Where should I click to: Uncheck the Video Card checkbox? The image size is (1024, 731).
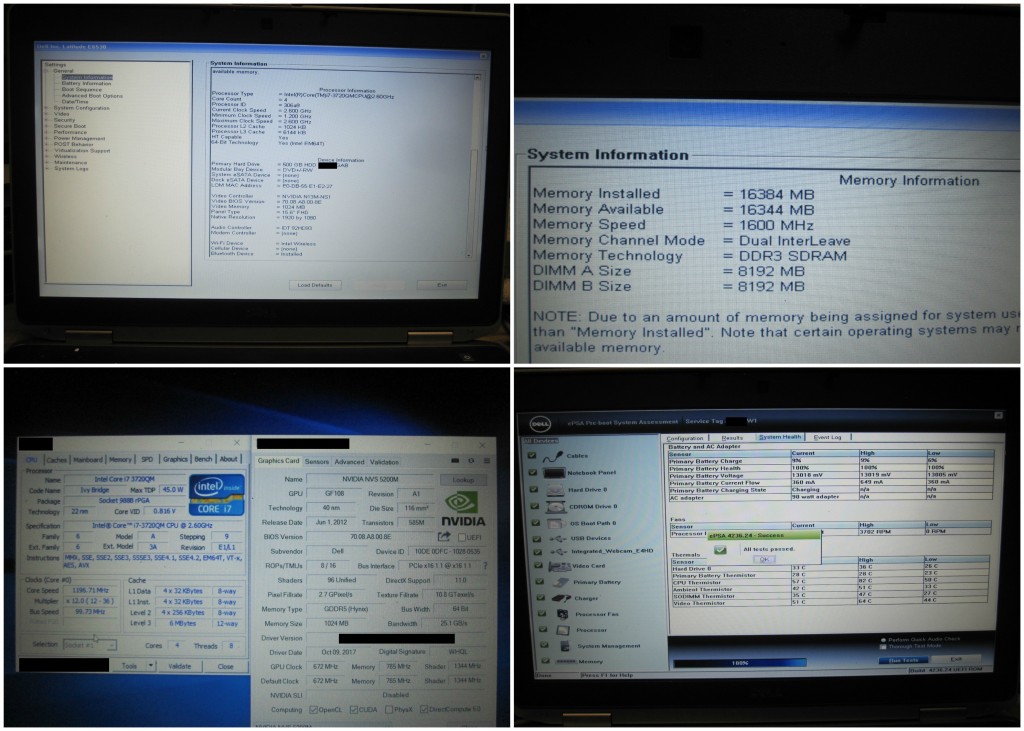tap(539, 565)
